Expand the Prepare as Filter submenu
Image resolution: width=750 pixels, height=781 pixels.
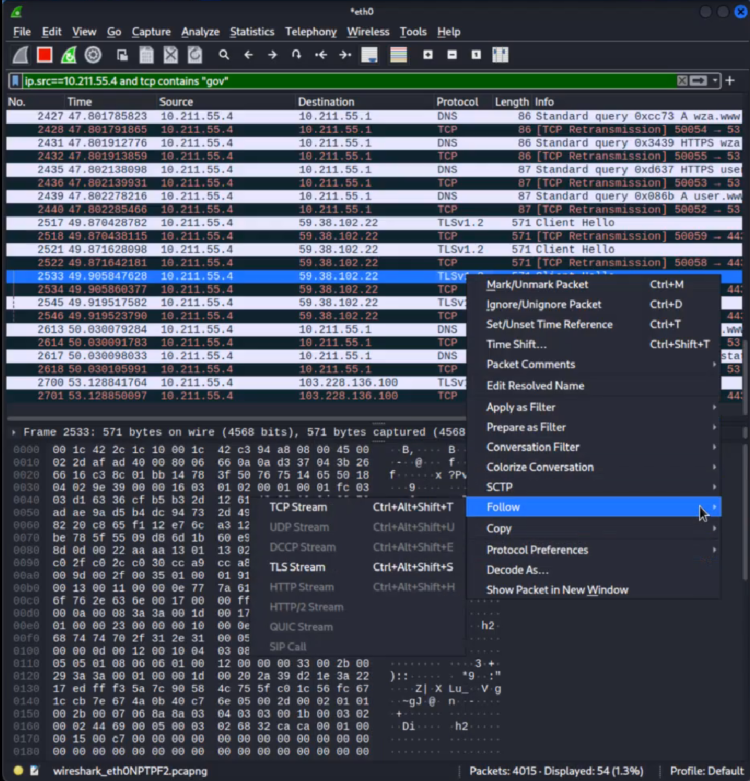point(594,427)
